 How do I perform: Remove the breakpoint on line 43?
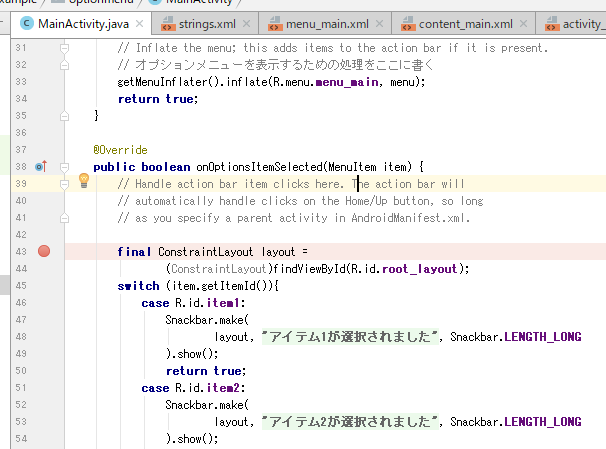tap(44, 251)
